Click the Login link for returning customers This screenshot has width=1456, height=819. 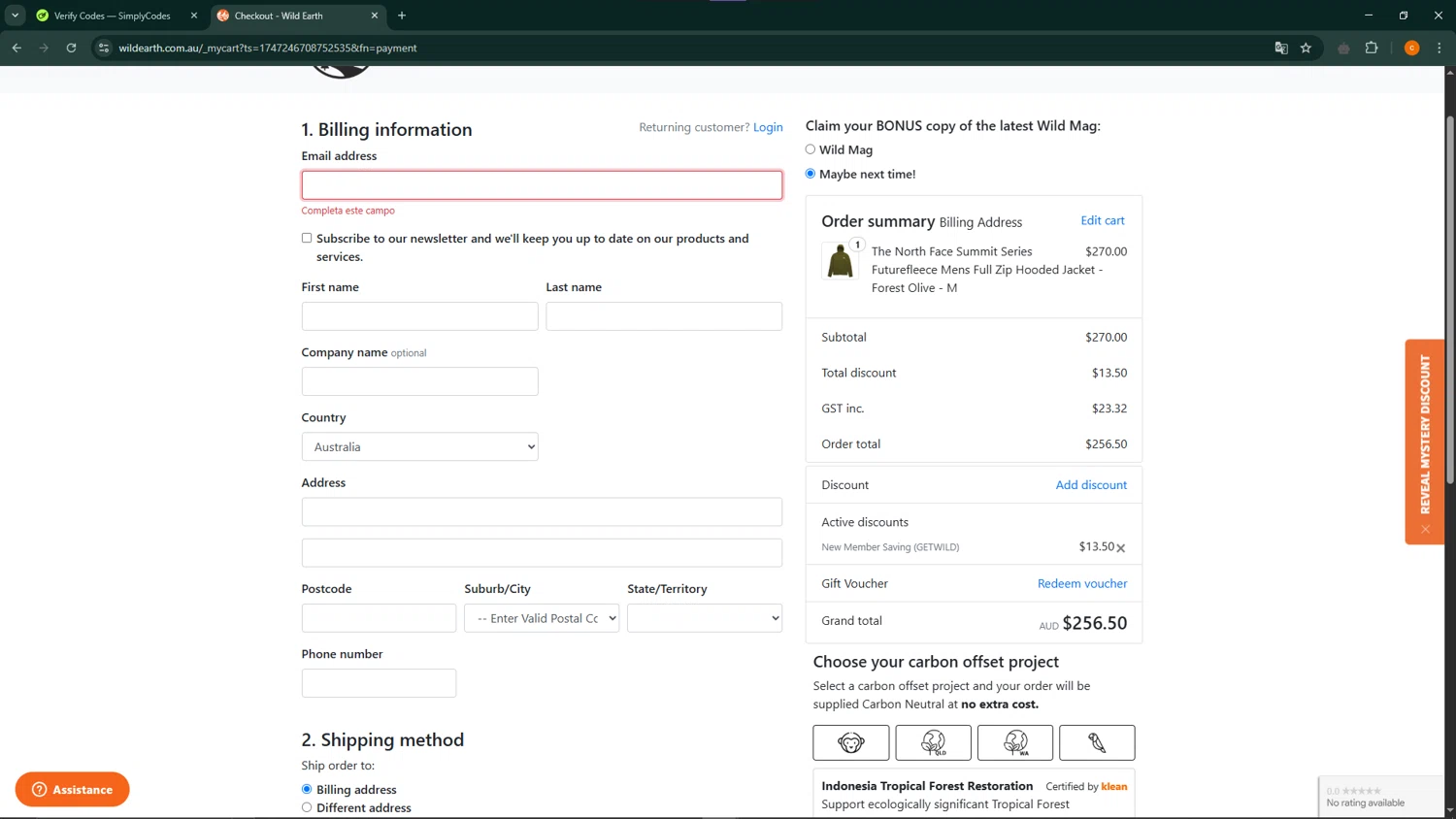768,127
